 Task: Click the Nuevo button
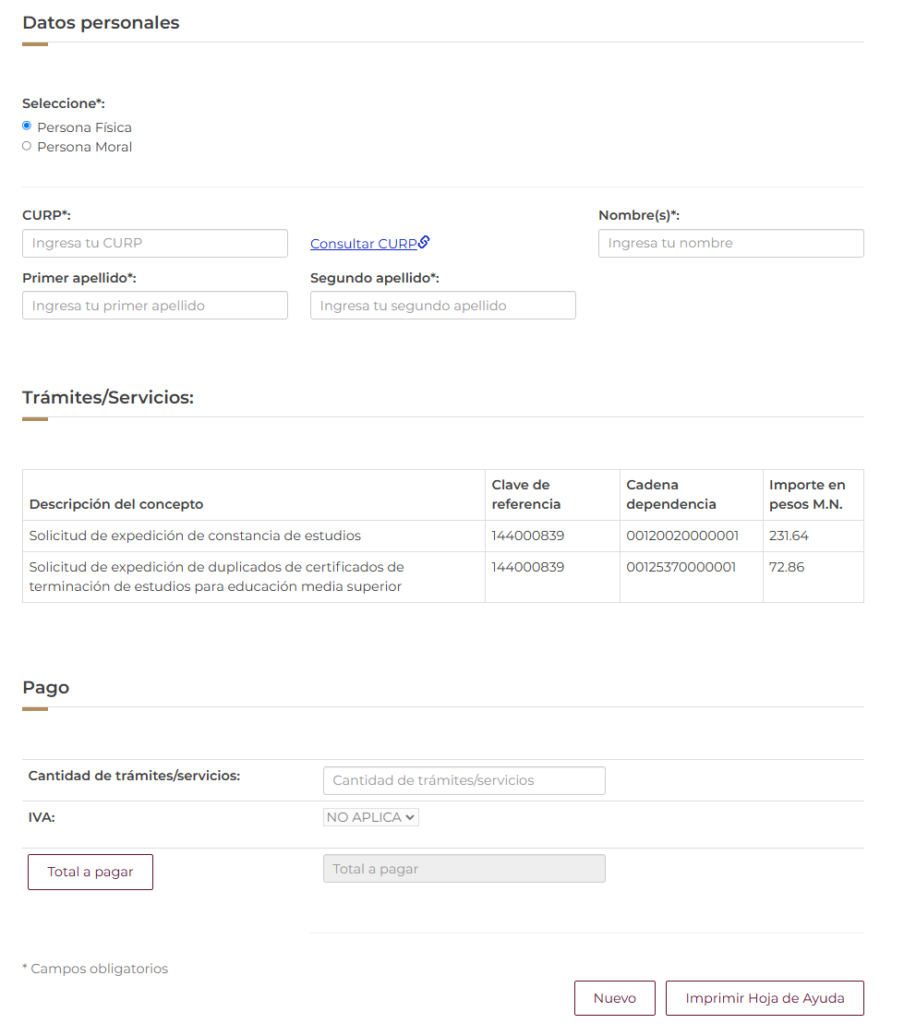[x=614, y=998]
